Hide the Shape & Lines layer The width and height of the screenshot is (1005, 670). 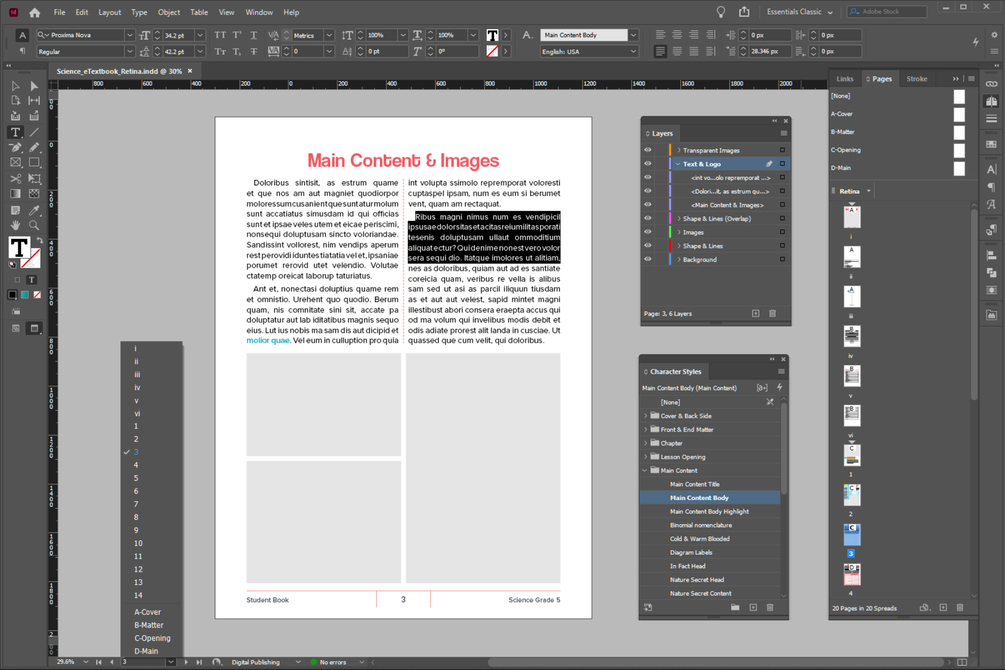click(647, 246)
